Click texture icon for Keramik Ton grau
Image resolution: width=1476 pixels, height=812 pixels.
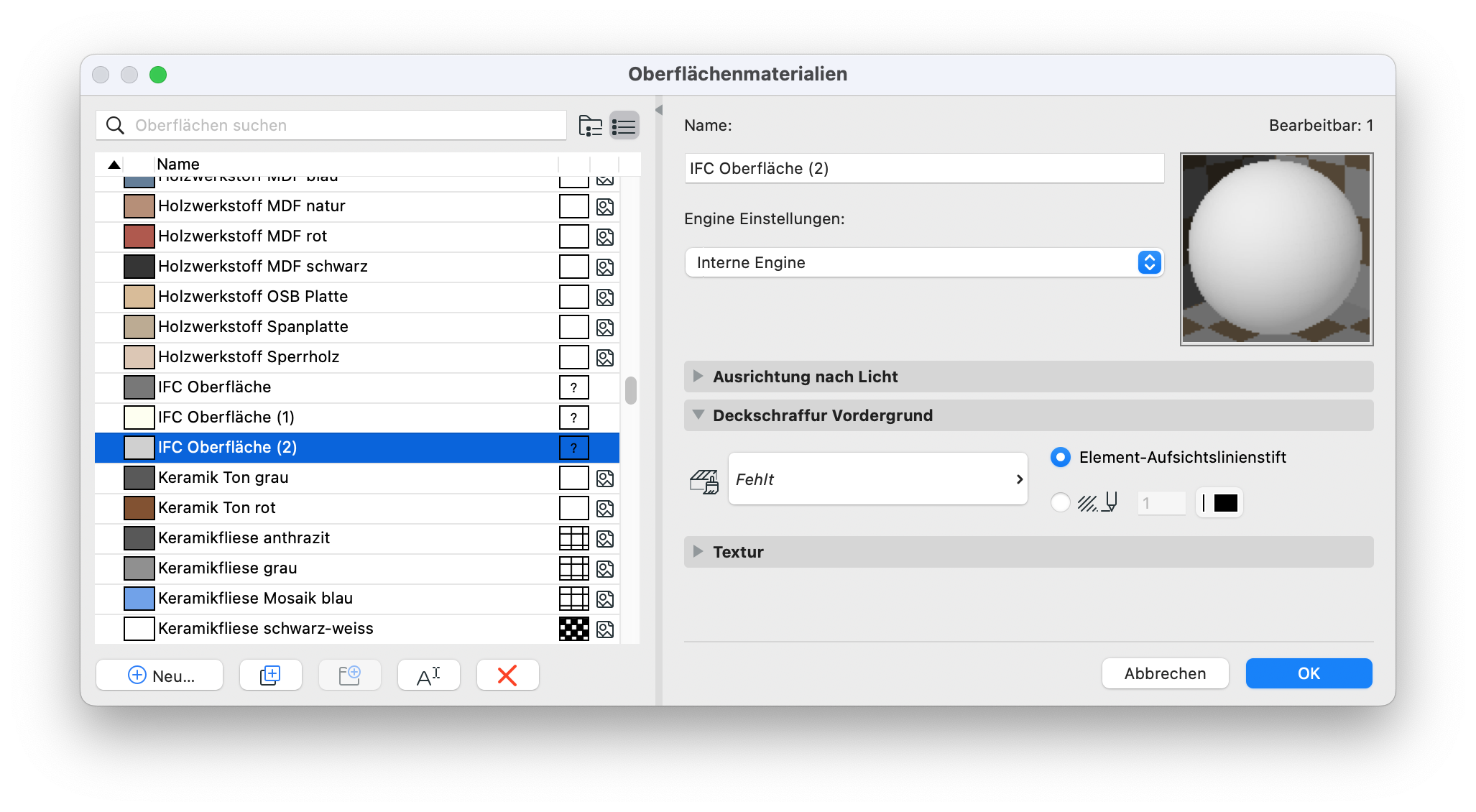tap(605, 479)
